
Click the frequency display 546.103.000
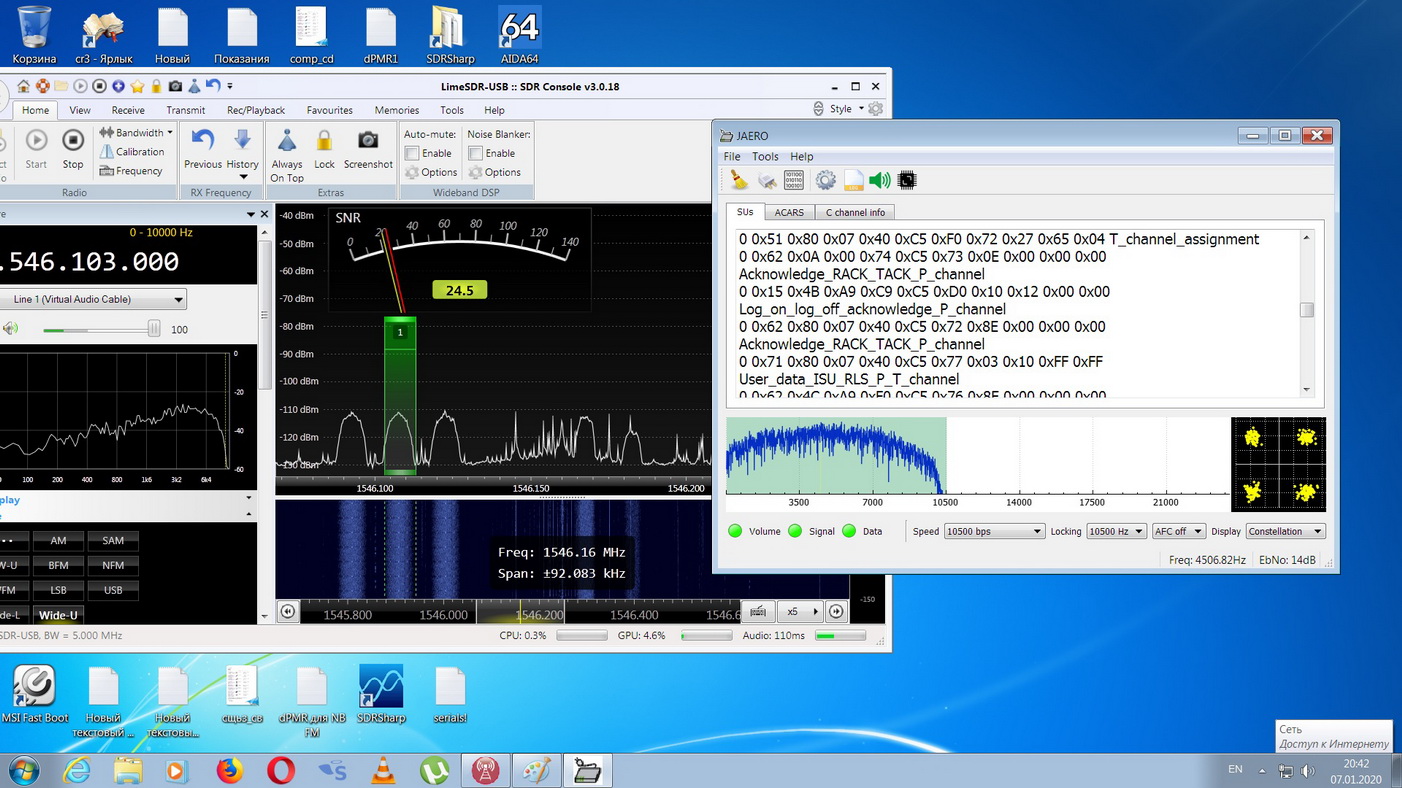(x=91, y=262)
